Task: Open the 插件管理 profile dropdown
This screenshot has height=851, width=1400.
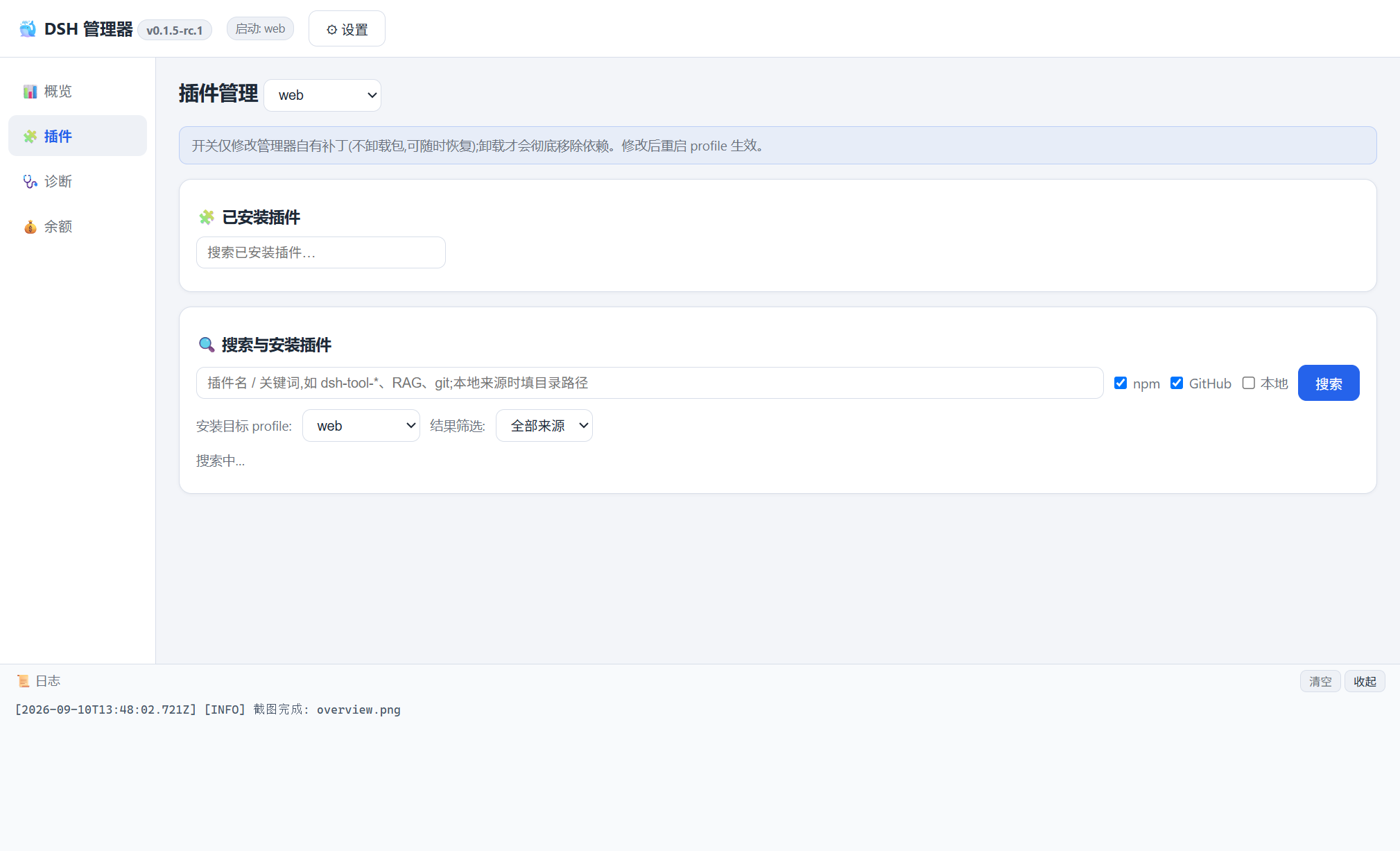Action: pos(322,95)
